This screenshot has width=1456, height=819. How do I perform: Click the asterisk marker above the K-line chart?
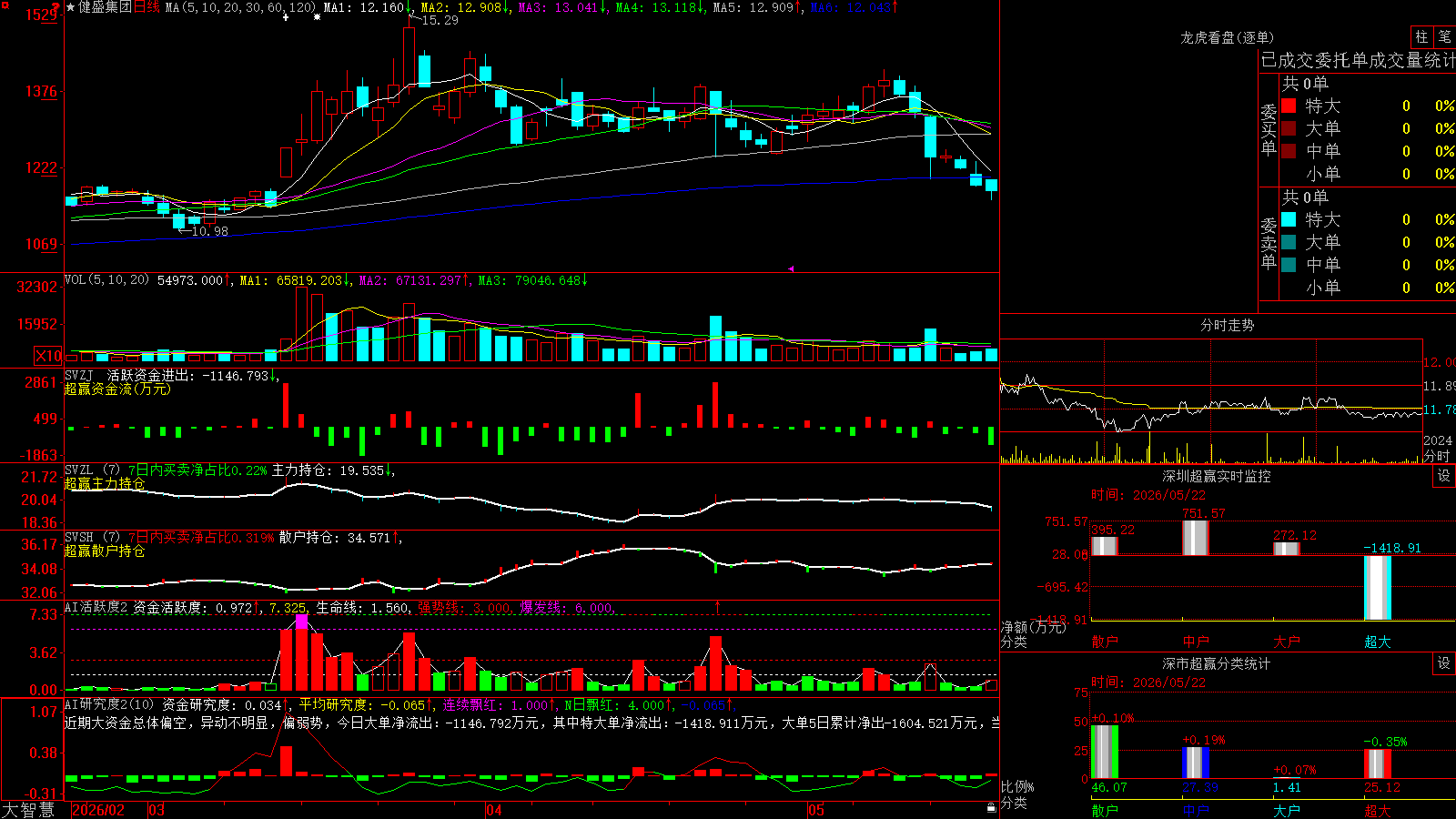(317, 17)
